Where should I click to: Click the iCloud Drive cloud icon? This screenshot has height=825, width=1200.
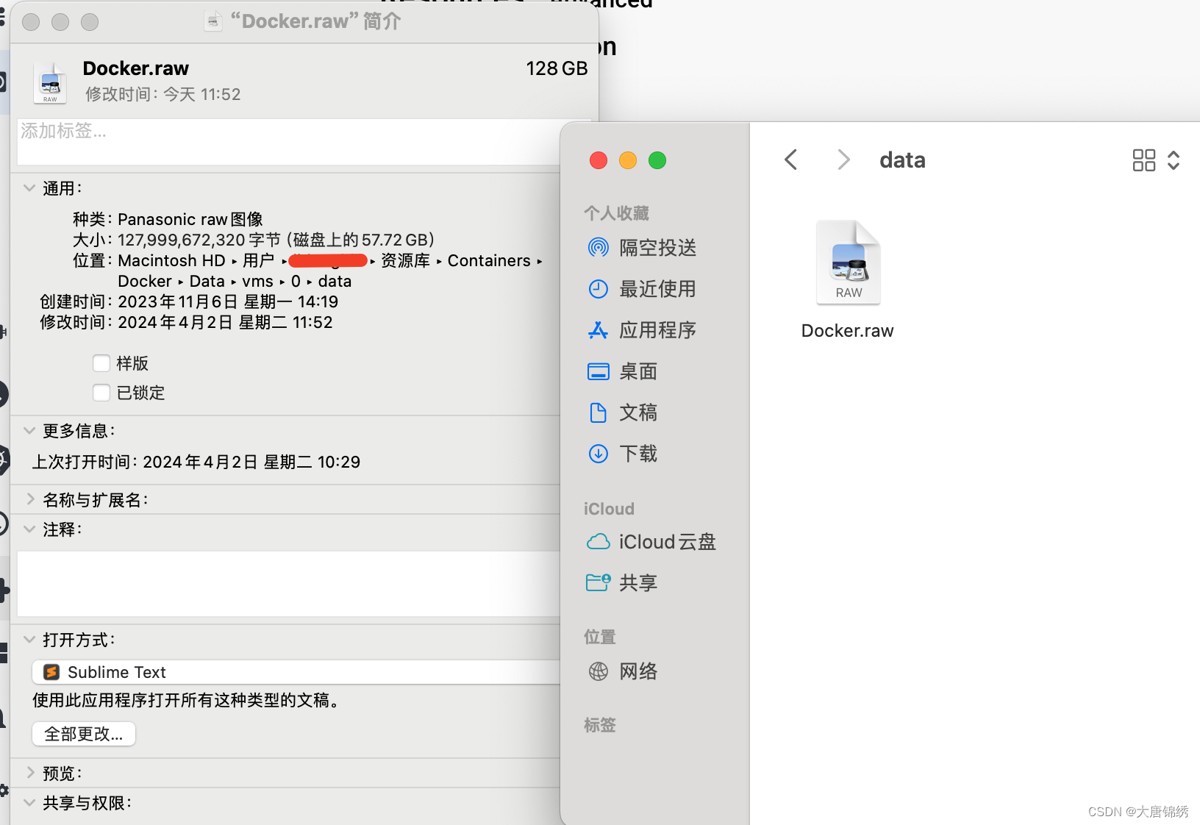click(x=598, y=542)
